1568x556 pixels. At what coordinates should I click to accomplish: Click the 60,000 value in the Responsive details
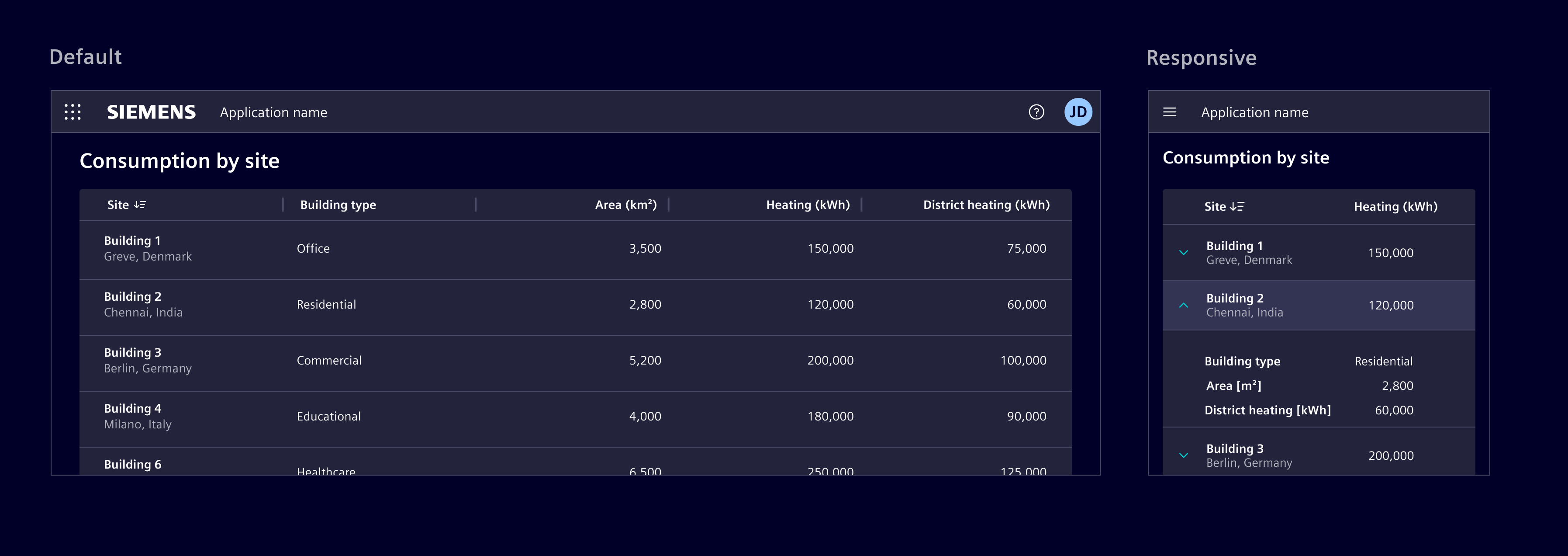click(x=1394, y=410)
